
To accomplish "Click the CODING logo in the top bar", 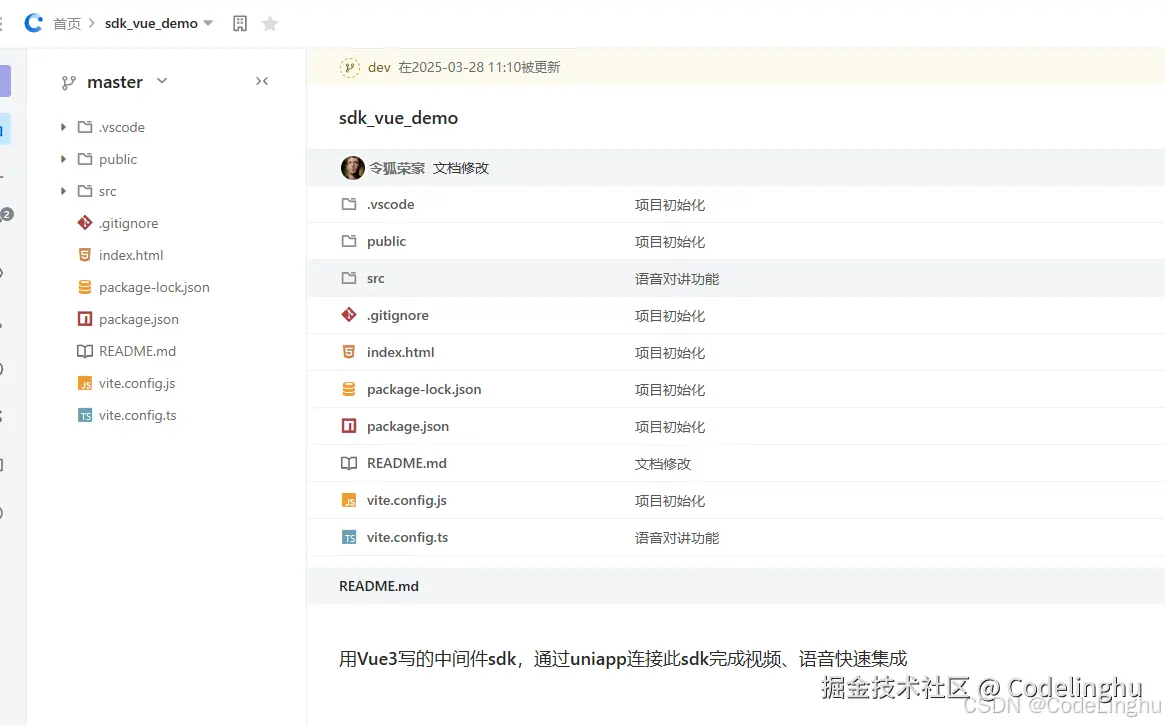I will [33, 22].
